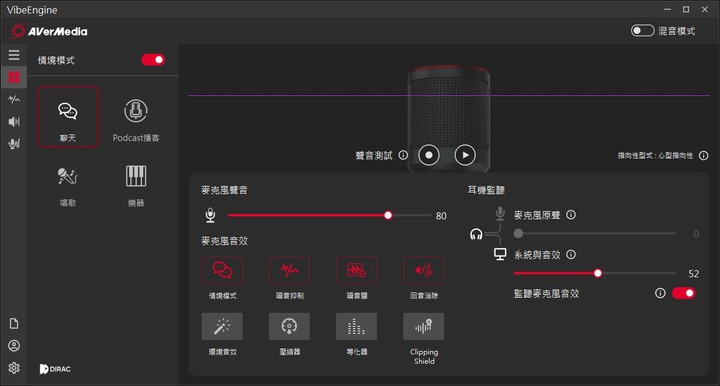Toggle the 噪音抑制 noise suppression effect
720x386 pixels.
(x=289, y=270)
